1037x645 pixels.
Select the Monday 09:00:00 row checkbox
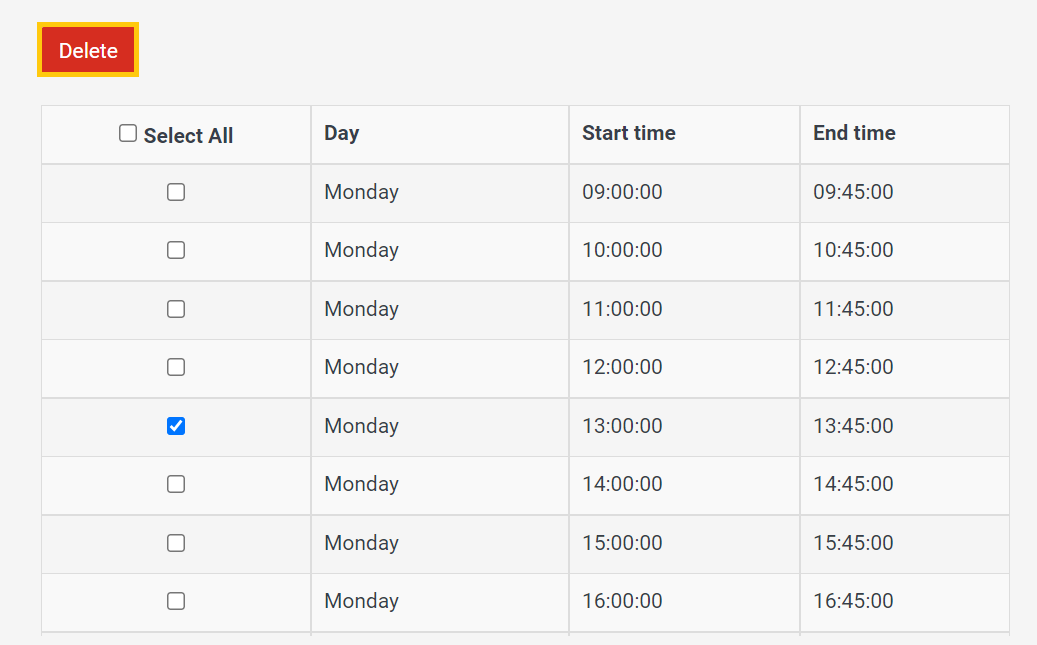pyautogui.click(x=176, y=192)
